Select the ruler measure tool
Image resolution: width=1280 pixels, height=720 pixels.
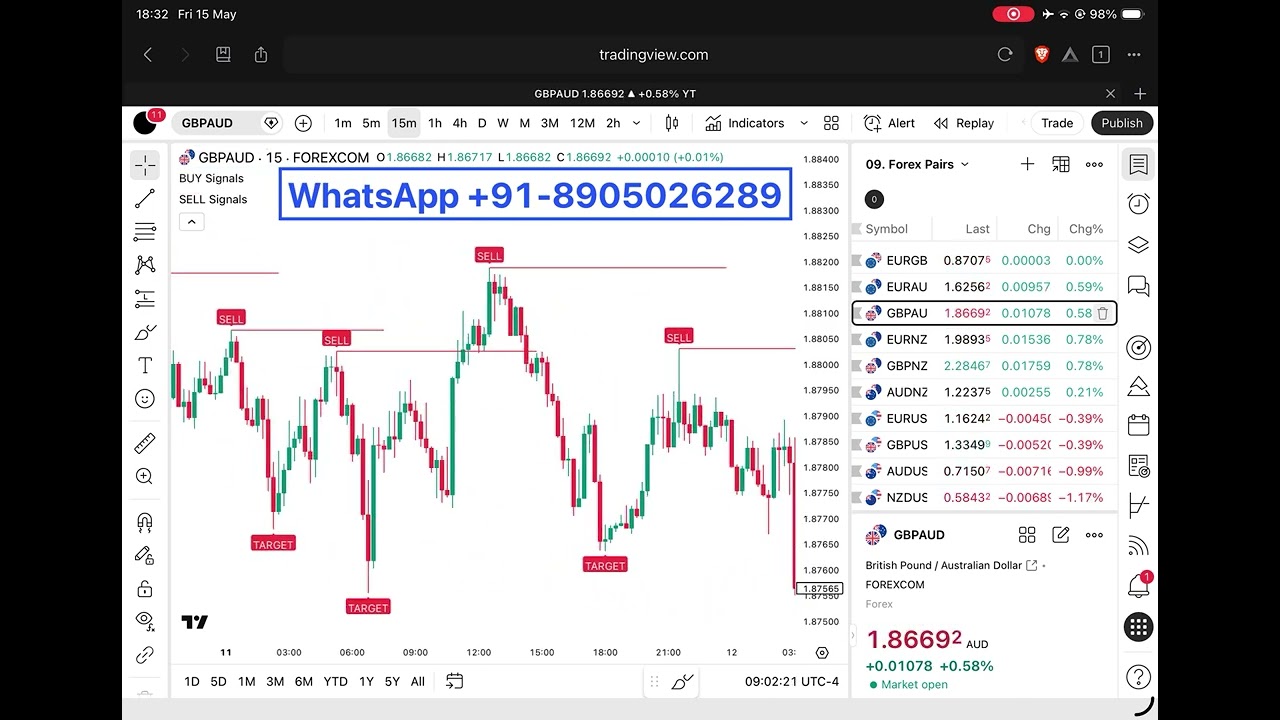[x=145, y=443]
